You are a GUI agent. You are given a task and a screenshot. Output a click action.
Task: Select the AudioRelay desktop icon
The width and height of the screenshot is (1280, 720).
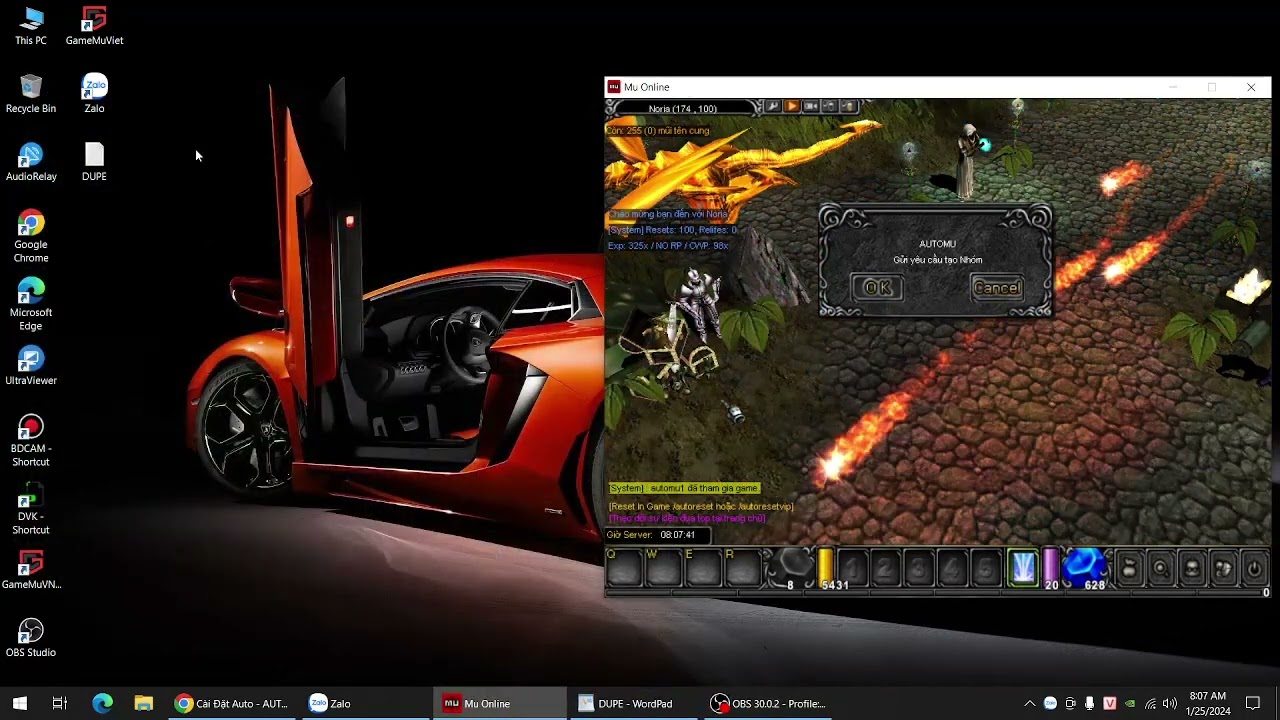pyautogui.click(x=31, y=163)
